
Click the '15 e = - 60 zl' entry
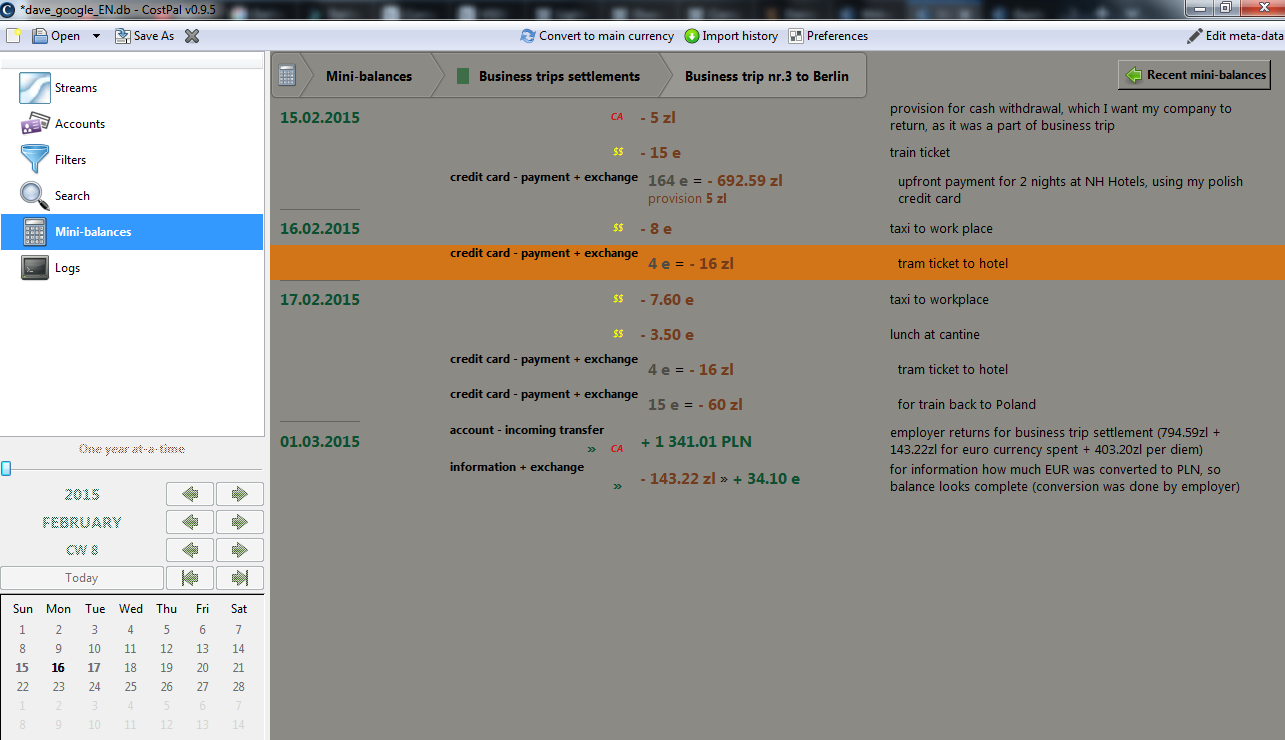[x=695, y=405]
